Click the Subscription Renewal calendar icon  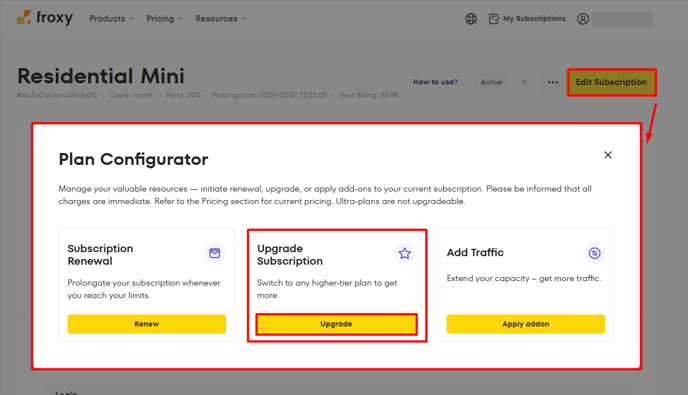coord(215,253)
